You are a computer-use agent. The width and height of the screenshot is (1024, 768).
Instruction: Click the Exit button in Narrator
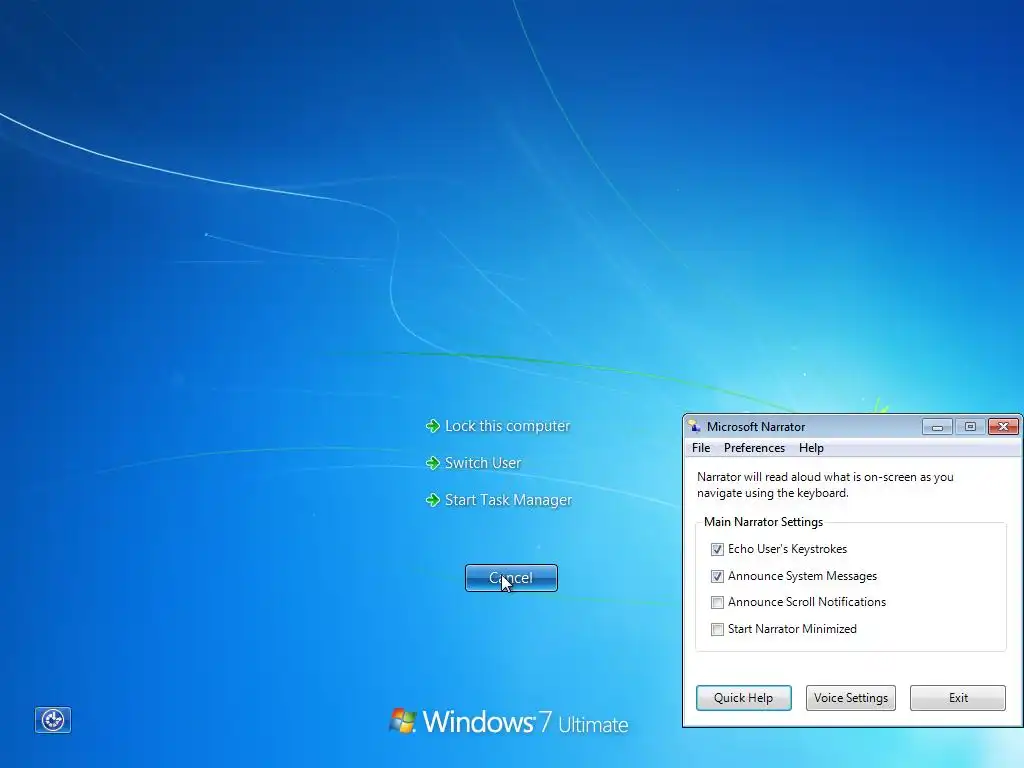[958, 697]
